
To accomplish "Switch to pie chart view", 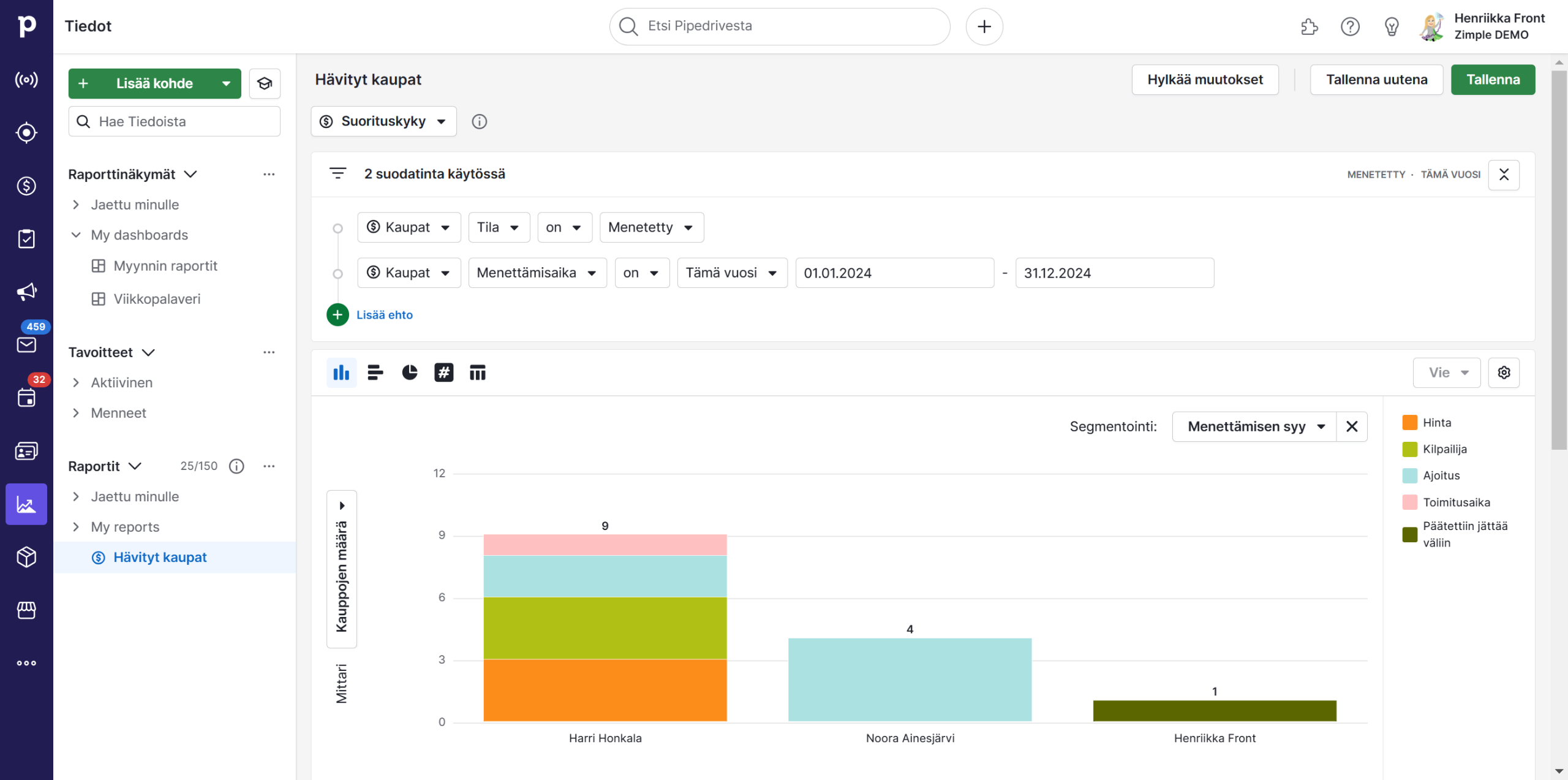I will (x=409, y=373).
